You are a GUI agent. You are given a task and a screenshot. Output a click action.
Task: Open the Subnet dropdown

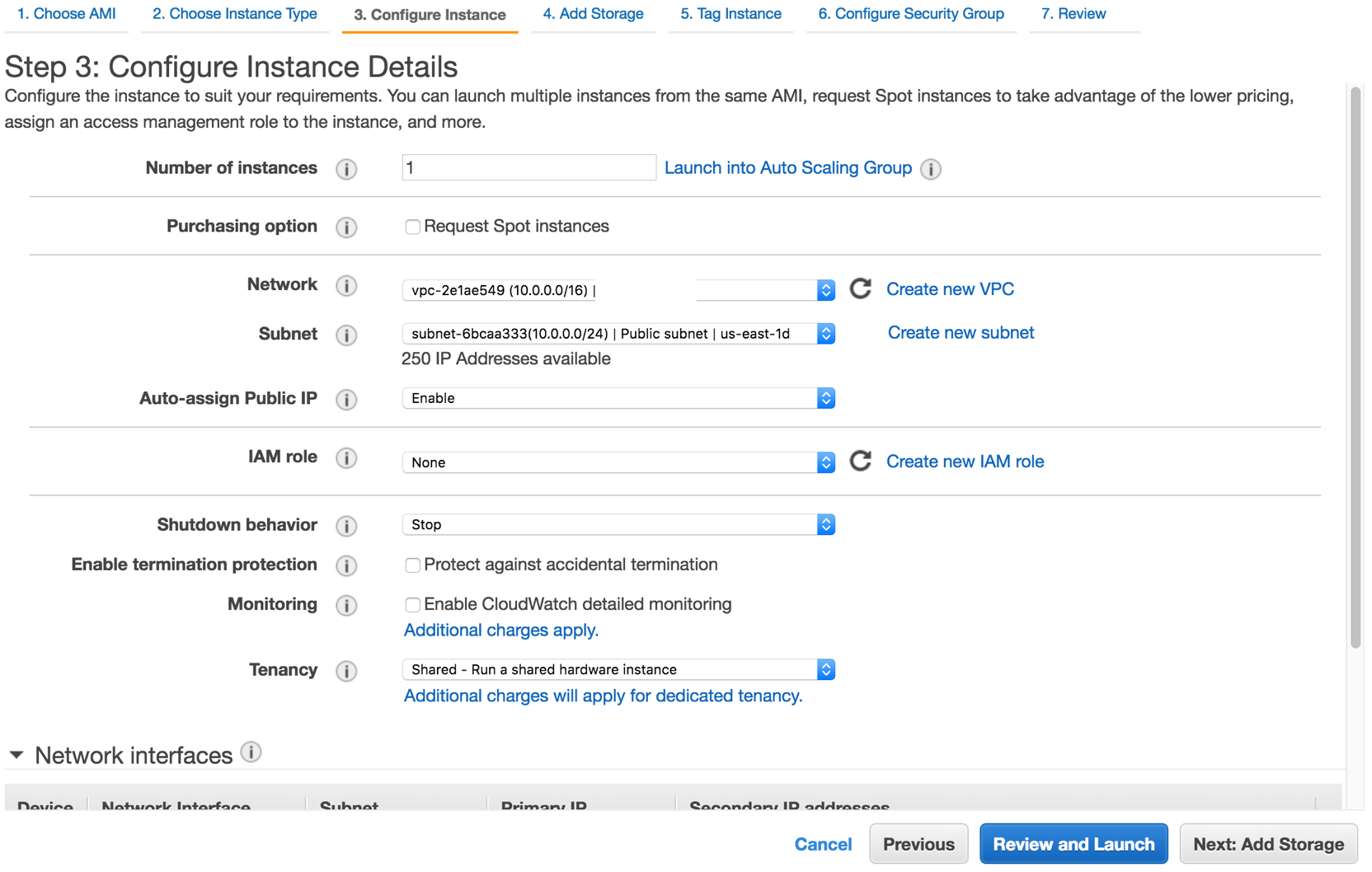pyautogui.click(x=618, y=334)
